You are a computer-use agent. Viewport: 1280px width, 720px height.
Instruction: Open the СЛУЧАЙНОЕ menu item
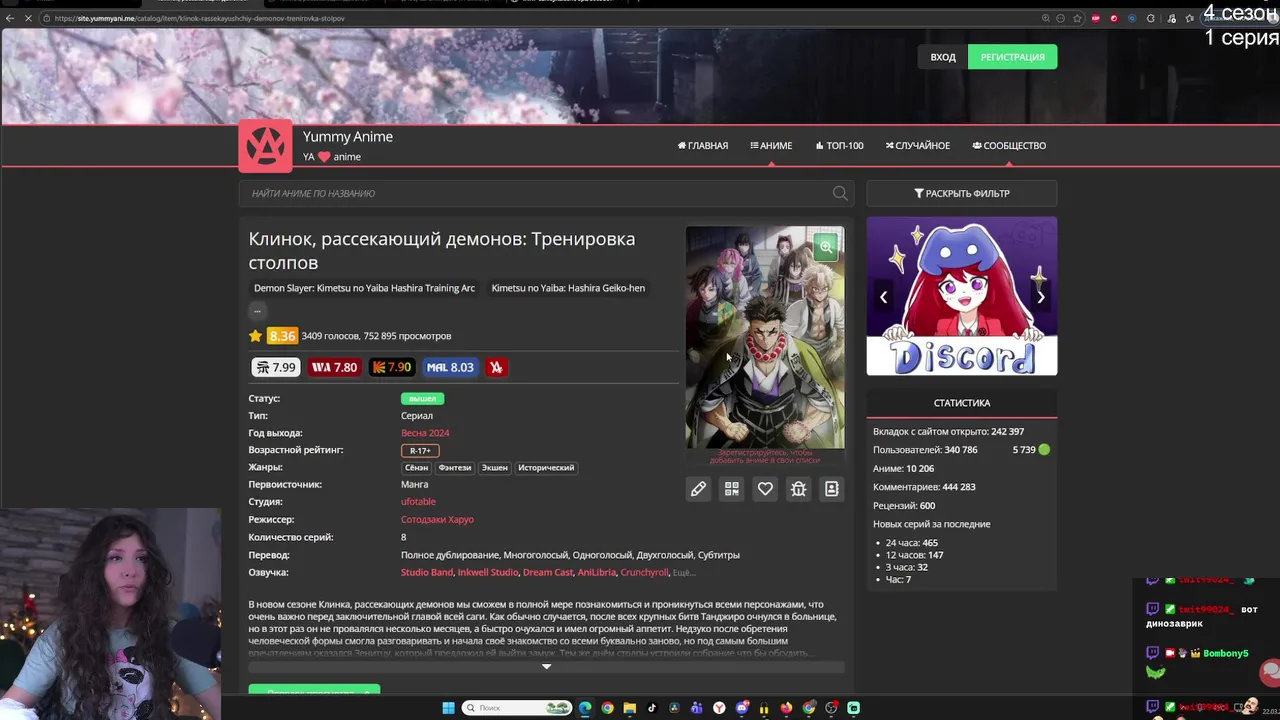[x=917, y=145]
